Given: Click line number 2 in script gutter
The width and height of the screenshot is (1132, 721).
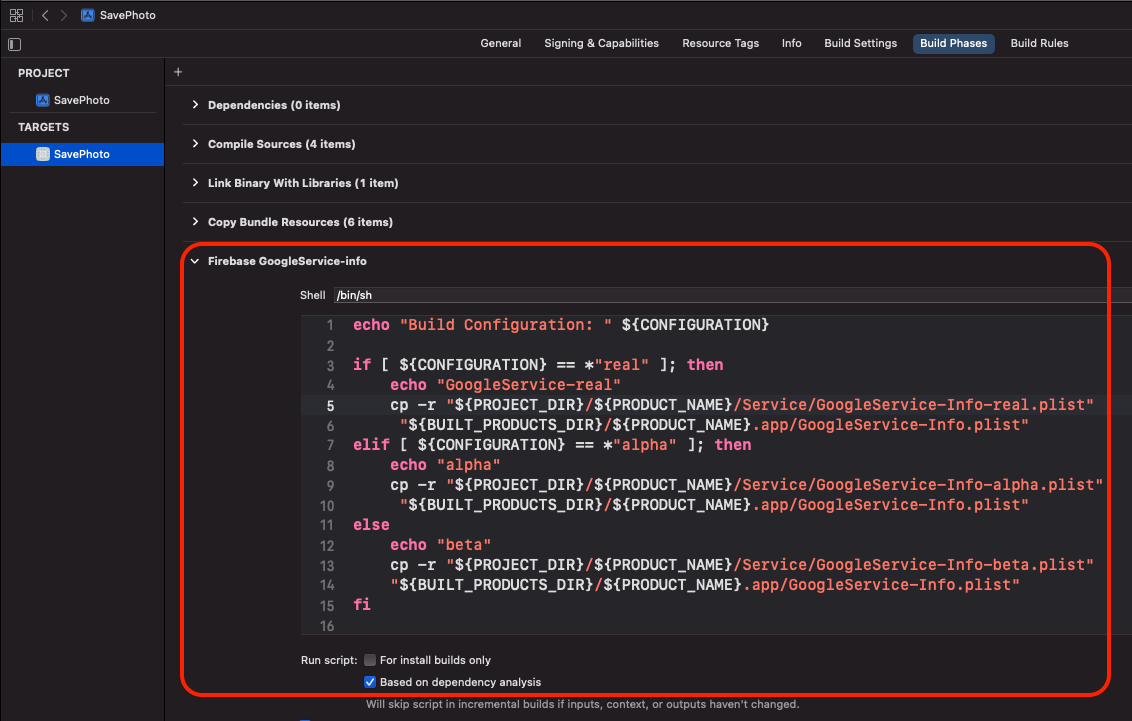Looking at the screenshot, I should (330, 346).
